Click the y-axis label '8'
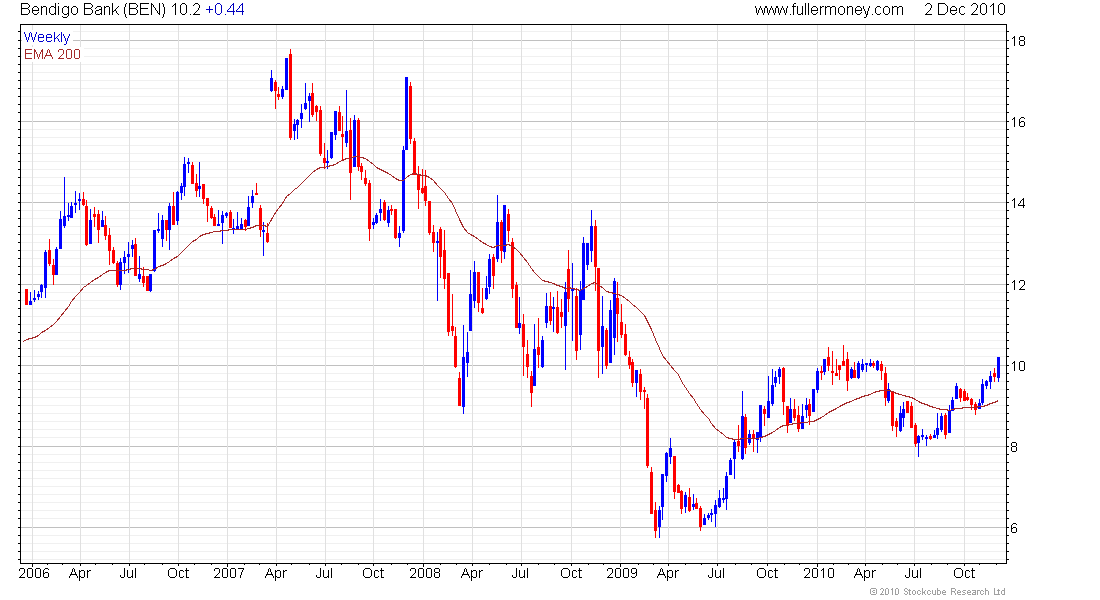Viewport: 1100px width, 600px height. [1014, 447]
